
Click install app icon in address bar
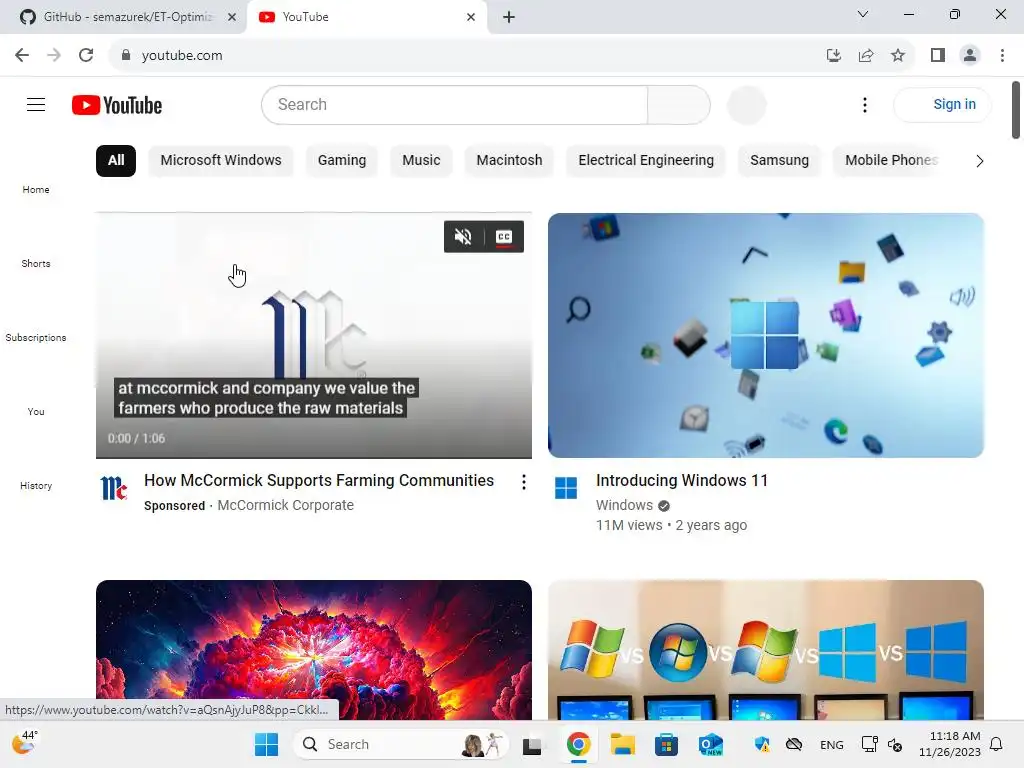[833, 56]
